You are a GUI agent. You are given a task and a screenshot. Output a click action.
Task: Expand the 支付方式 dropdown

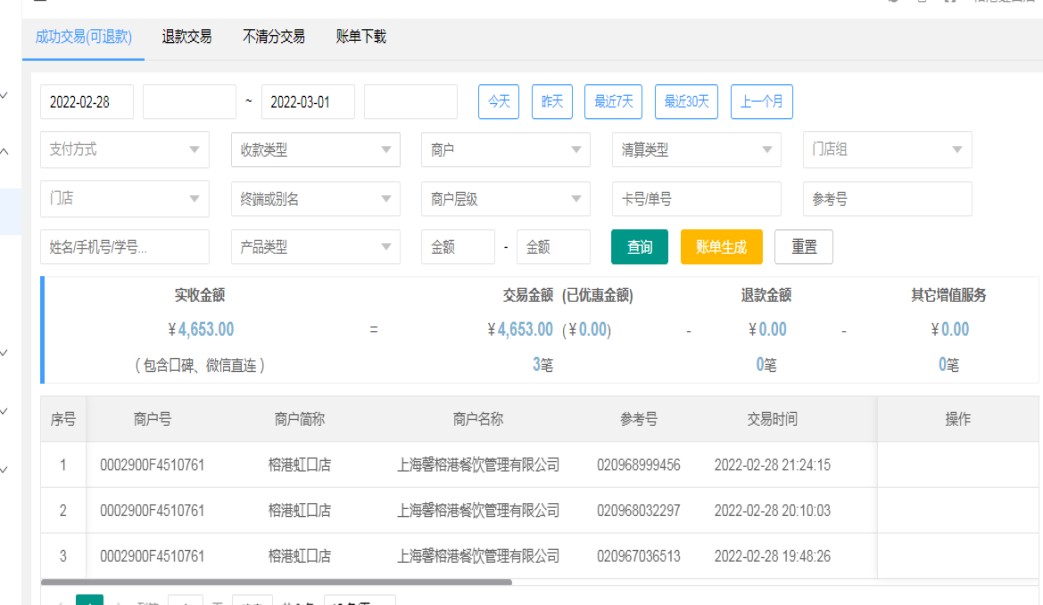click(x=125, y=150)
